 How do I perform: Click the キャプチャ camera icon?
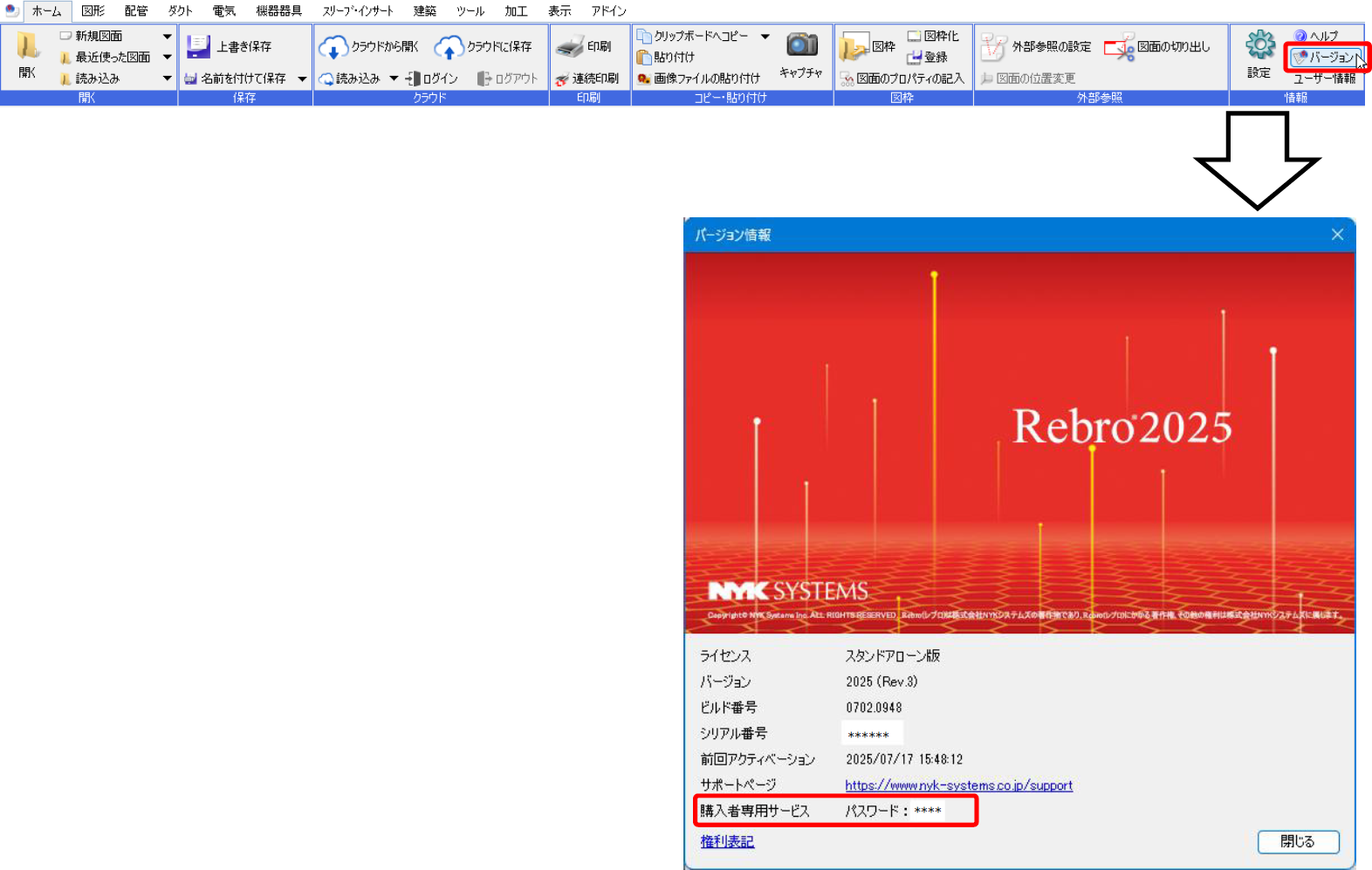coord(801,45)
